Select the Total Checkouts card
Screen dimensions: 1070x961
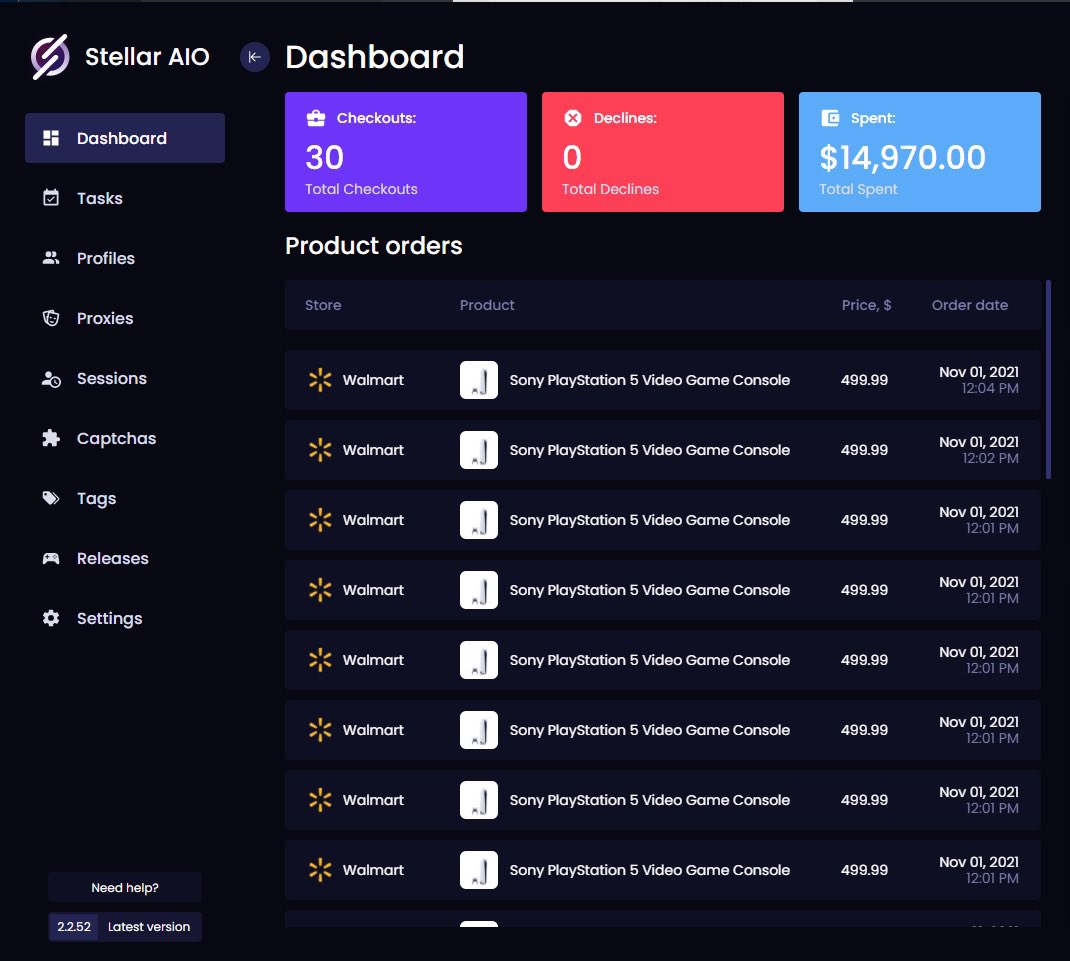point(406,152)
